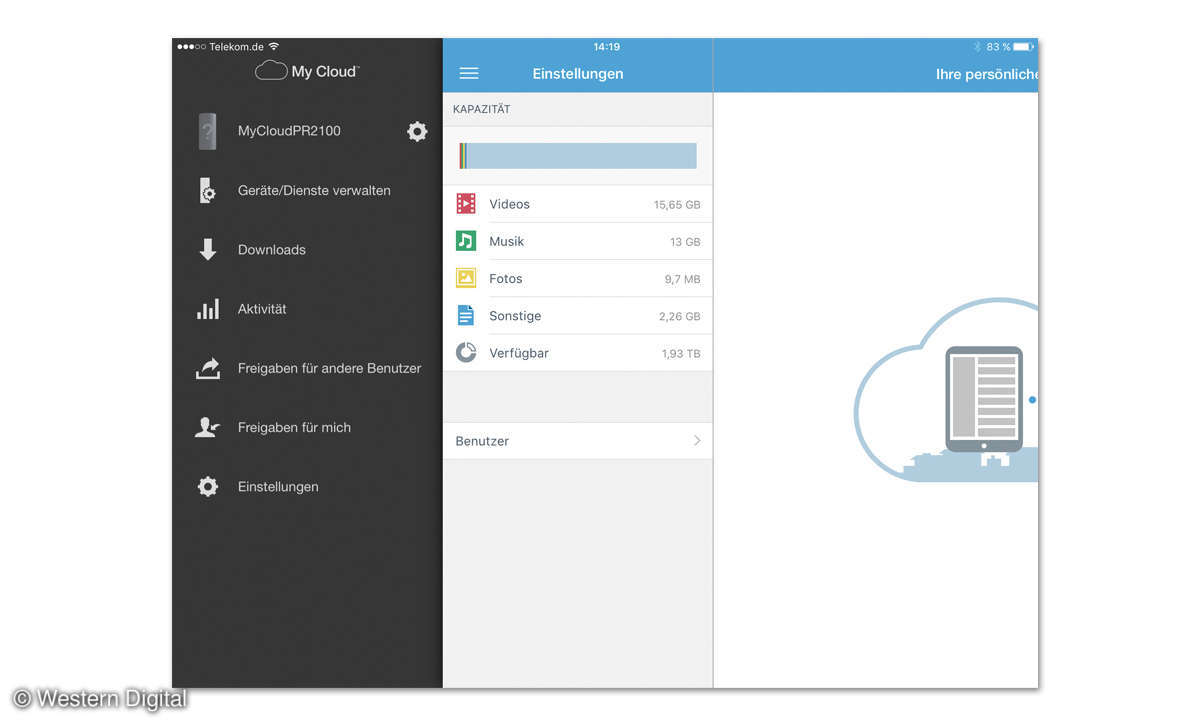
Task: Open Freigaben für andere Benutzer
Action: [329, 368]
